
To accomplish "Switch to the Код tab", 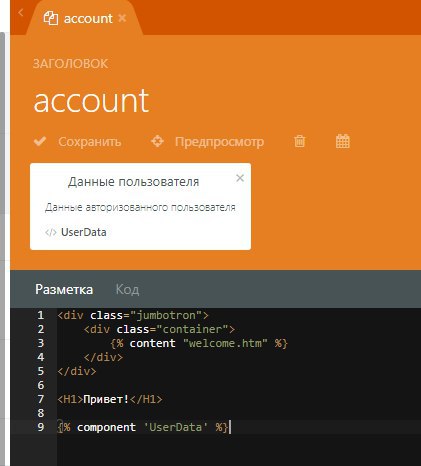I will click(127, 289).
